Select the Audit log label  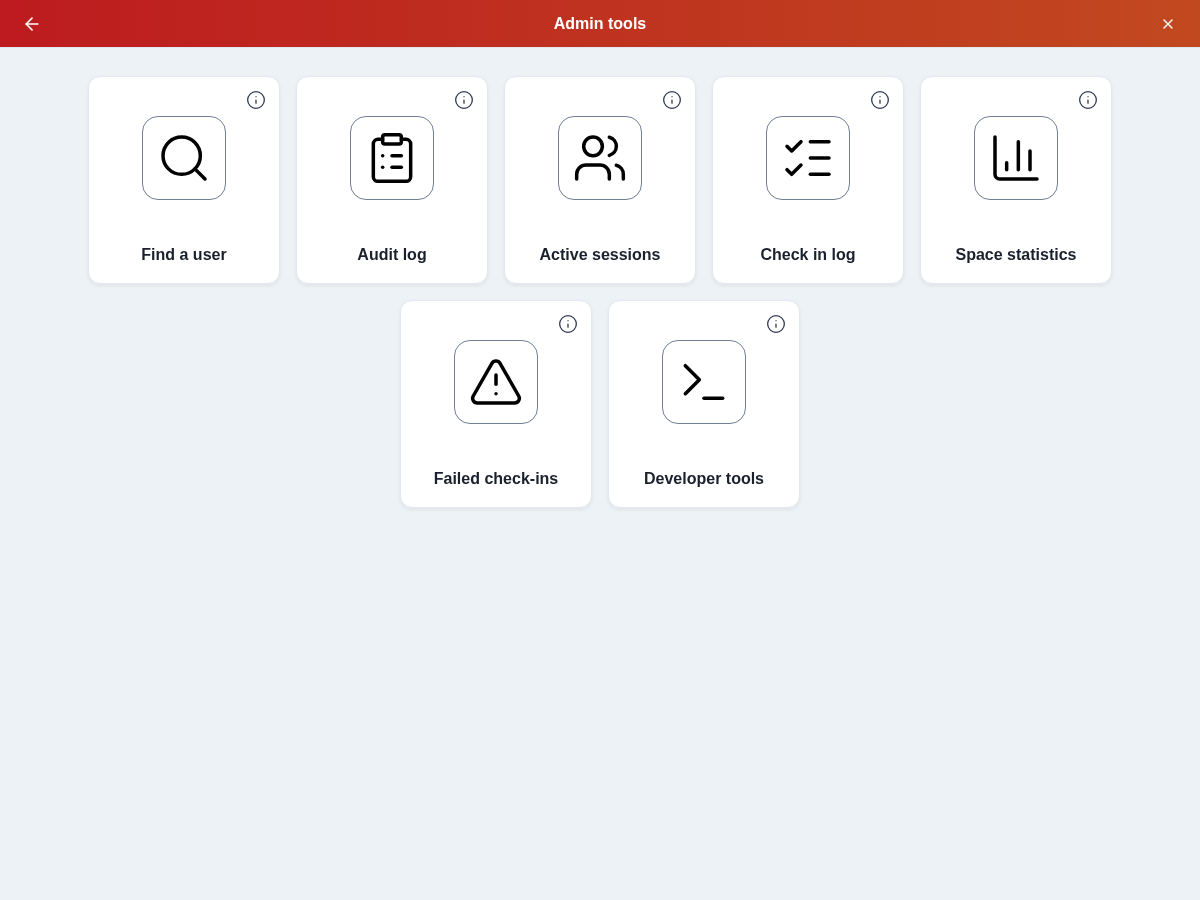coord(392,255)
